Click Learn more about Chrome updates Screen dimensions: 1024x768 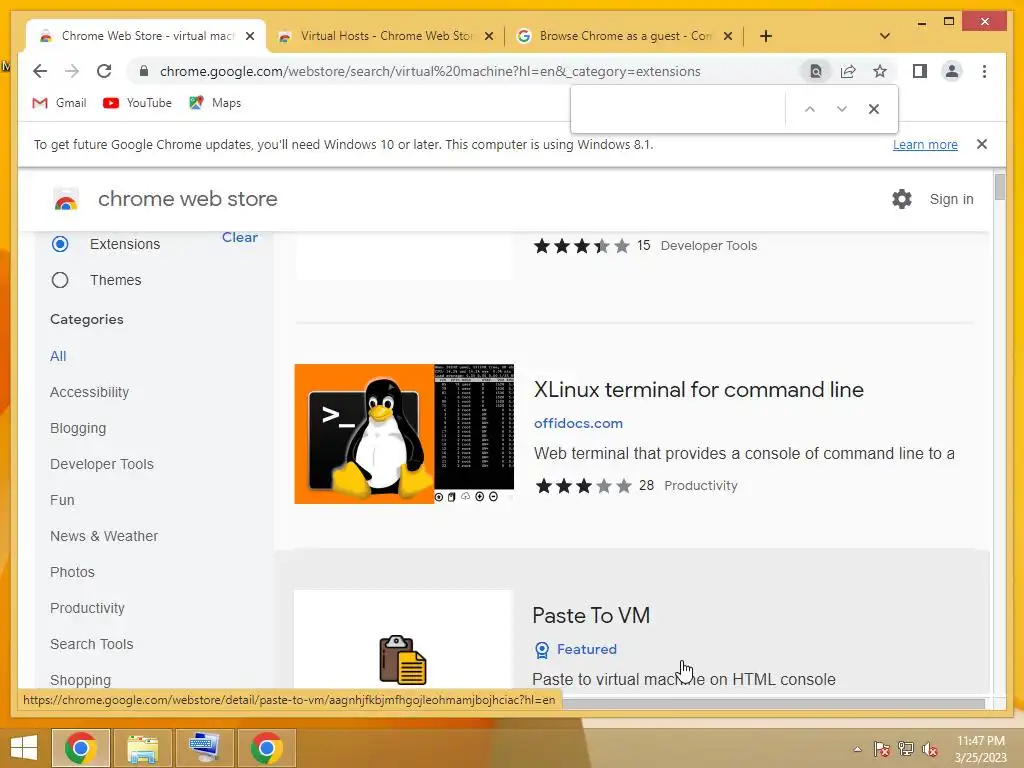[x=925, y=144]
